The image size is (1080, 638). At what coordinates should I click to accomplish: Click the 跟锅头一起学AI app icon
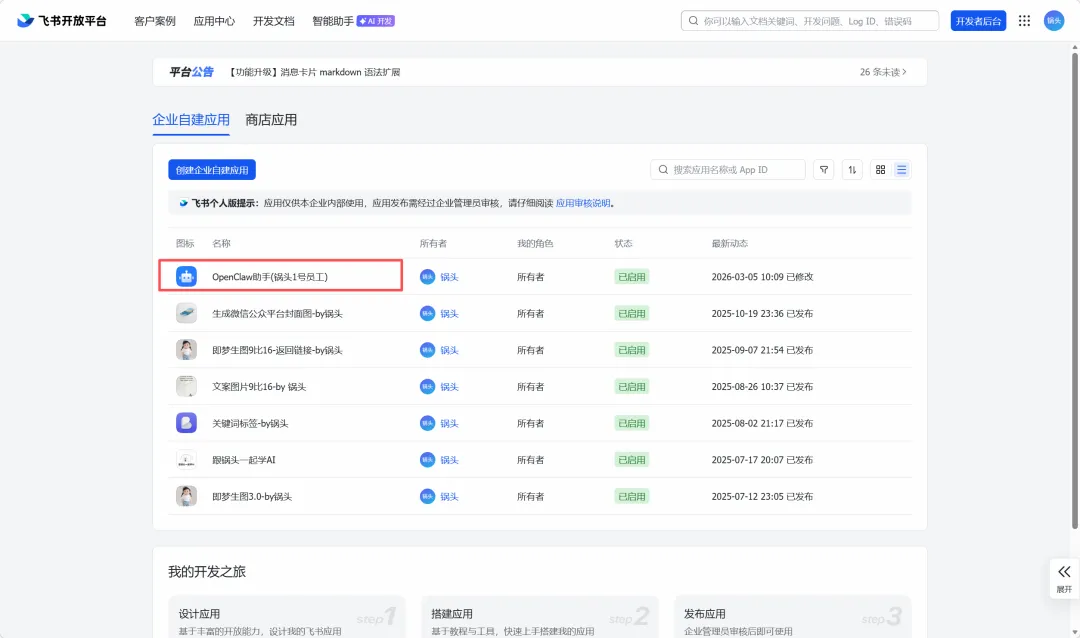186,459
